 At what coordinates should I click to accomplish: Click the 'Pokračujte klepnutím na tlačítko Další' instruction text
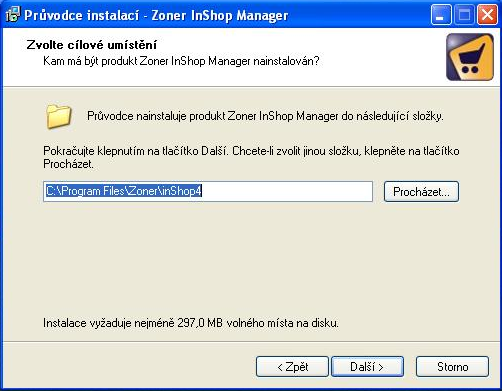click(251, 157)
